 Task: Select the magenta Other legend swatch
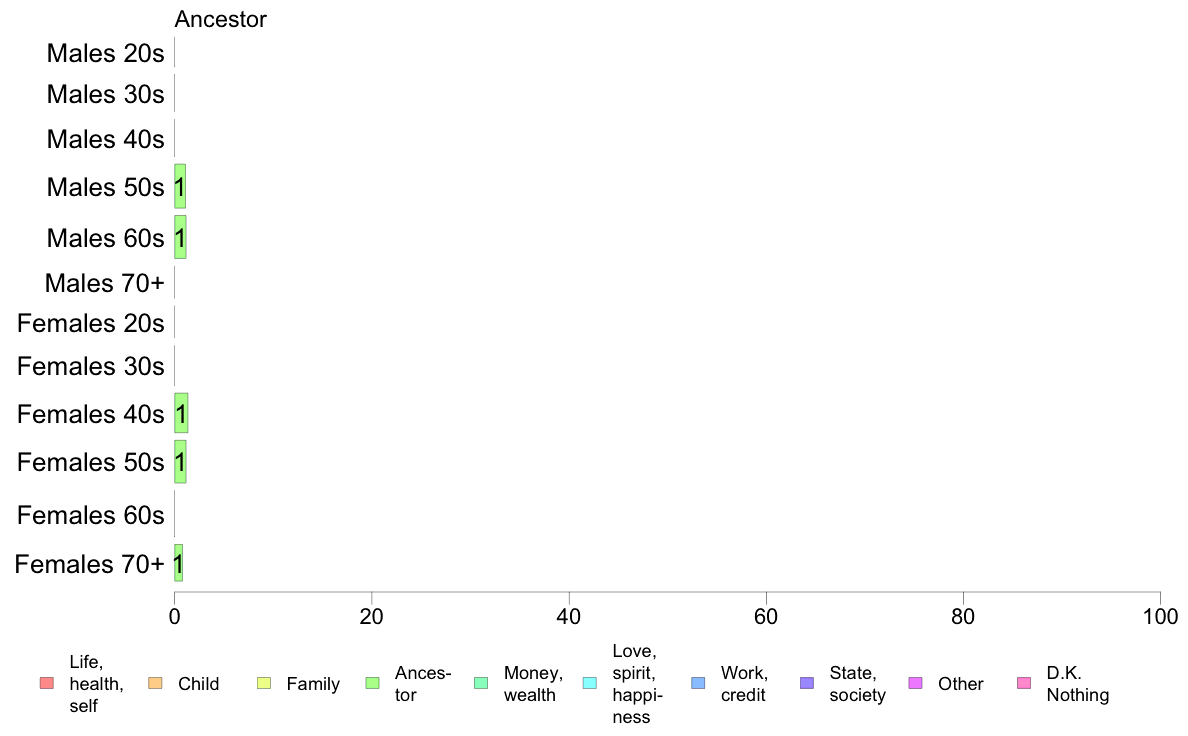[915, 683]
